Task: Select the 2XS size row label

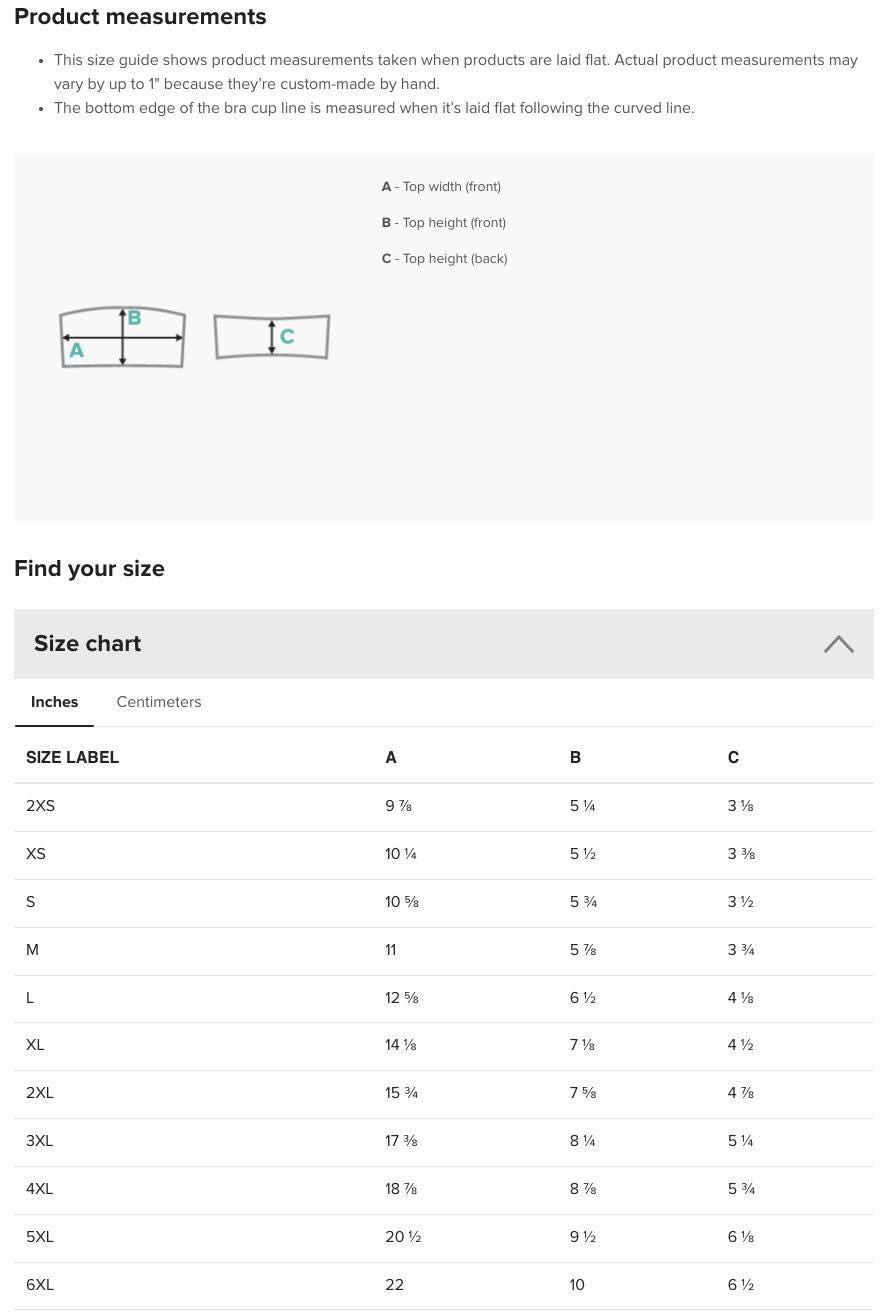Action: click(41, 806)
